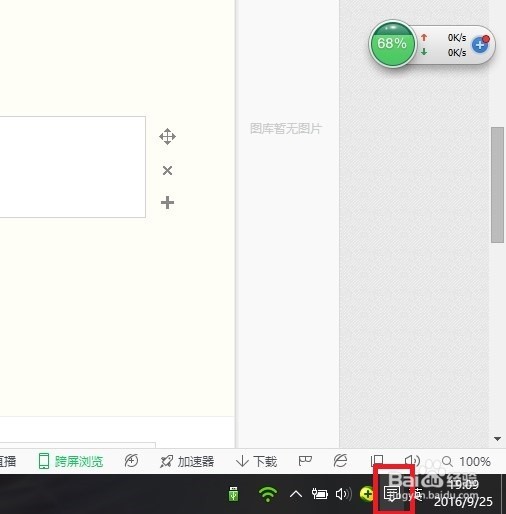Open the 100% zoom level menu
This screenshot has height=514, width=506.
point(475,461)
